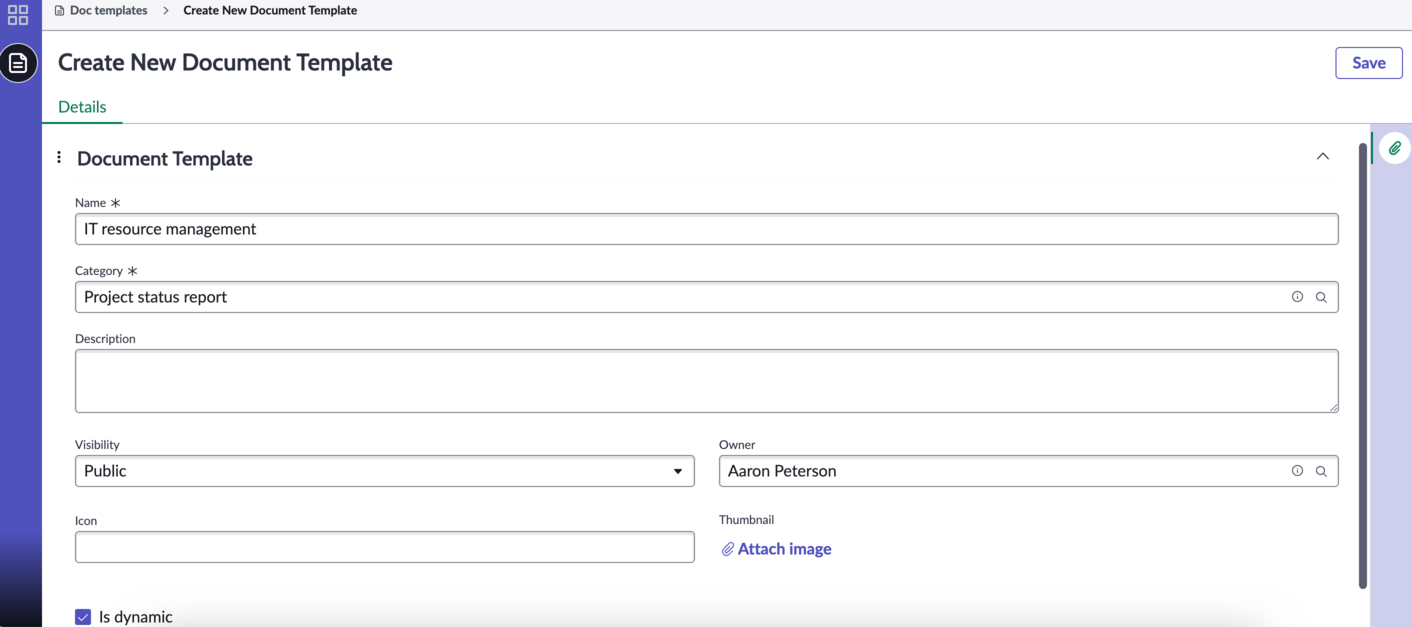Click the Icon input field
This screenshot has width=1412, height=627.
point(385,547)
